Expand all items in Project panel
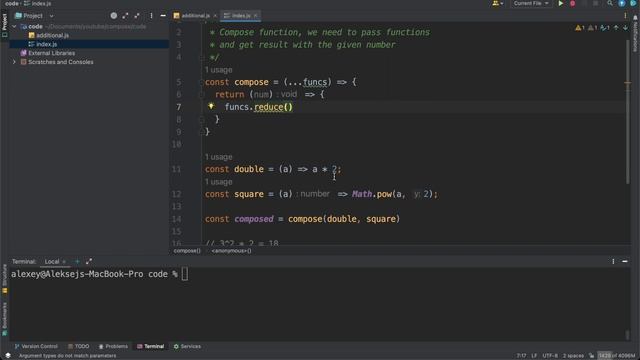This screenshot has height=360, width=640. (x=125, y=16)
